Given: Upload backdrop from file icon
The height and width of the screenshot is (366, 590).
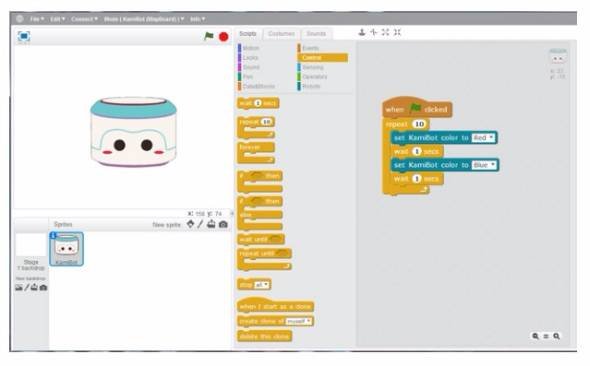Looking at the screenshot, I should tap(34, 288).
